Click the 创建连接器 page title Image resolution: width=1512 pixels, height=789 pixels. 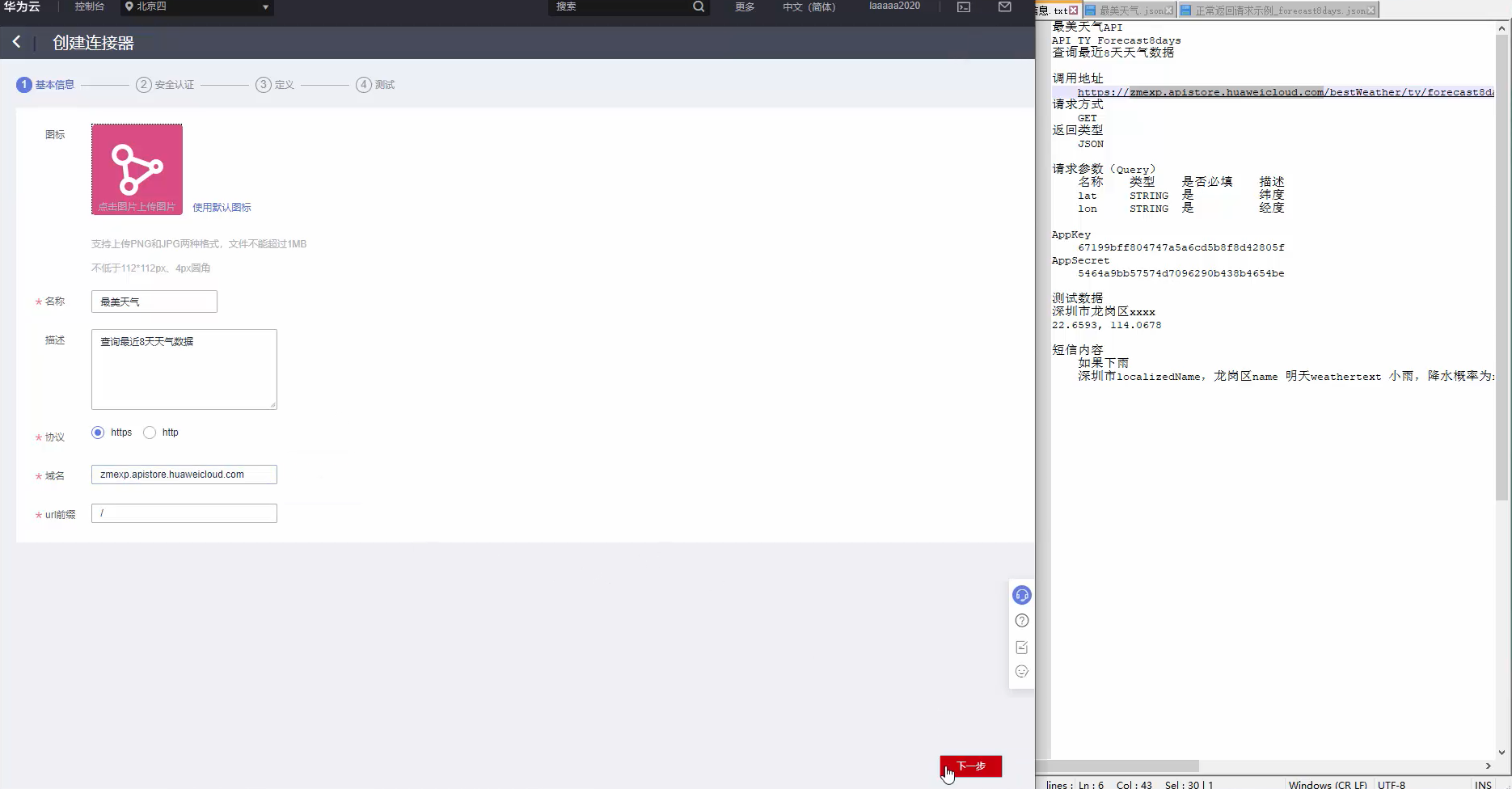tap(93, 43)
